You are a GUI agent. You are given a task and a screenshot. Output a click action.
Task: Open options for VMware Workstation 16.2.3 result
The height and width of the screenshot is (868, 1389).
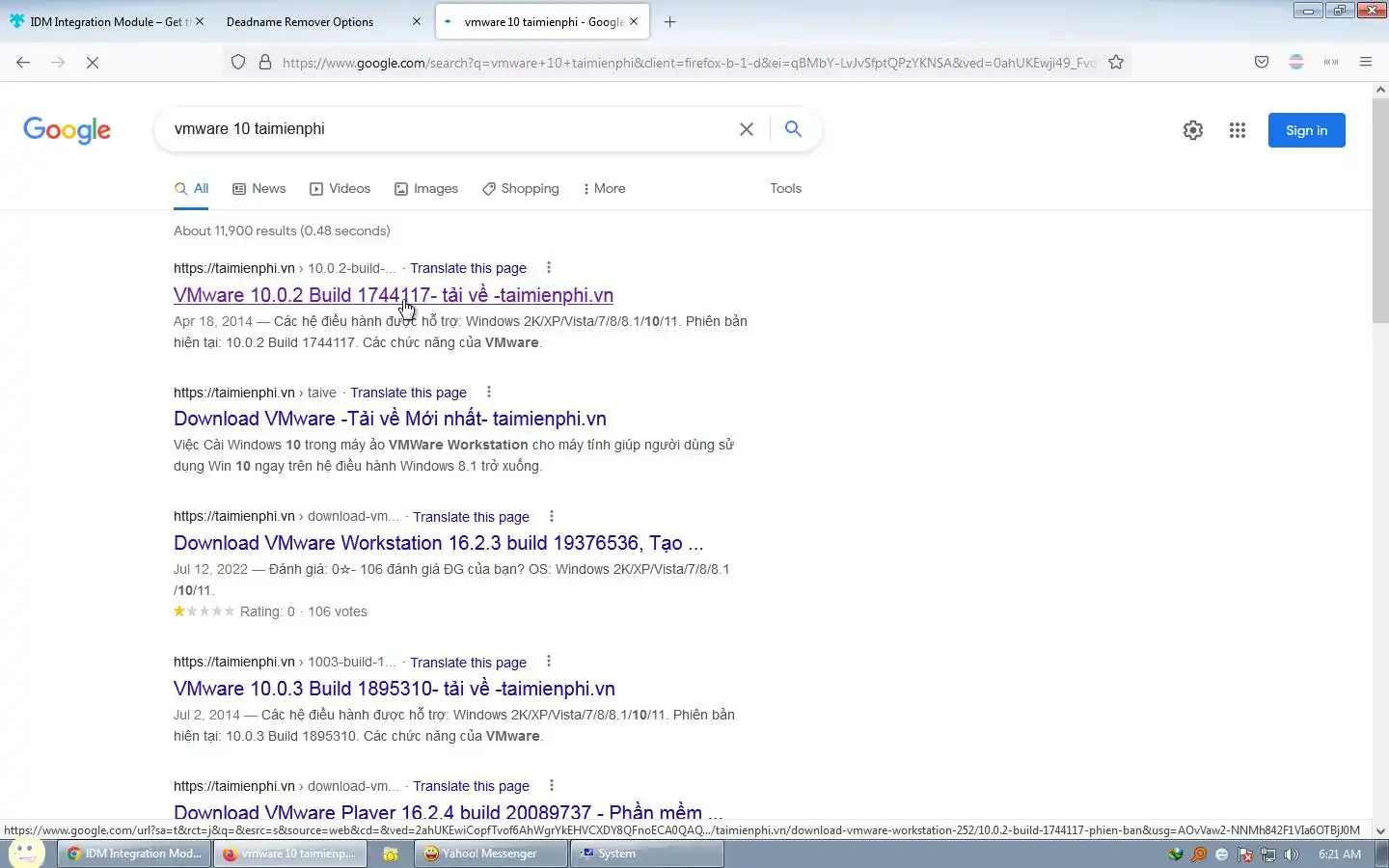click(x=552, y=517)
